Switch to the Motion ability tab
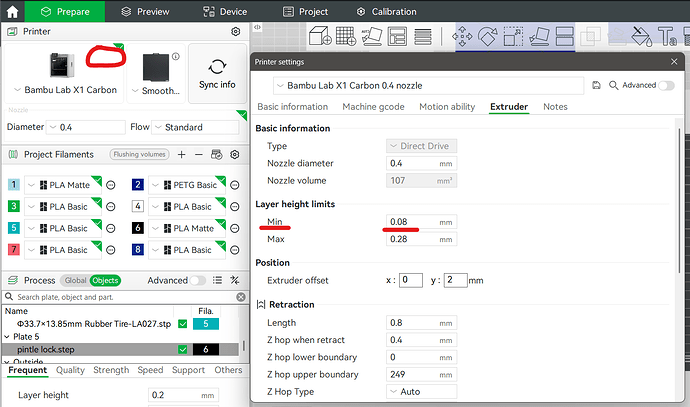The width and height of the screenshot is (690, 407). click(447, 106)
